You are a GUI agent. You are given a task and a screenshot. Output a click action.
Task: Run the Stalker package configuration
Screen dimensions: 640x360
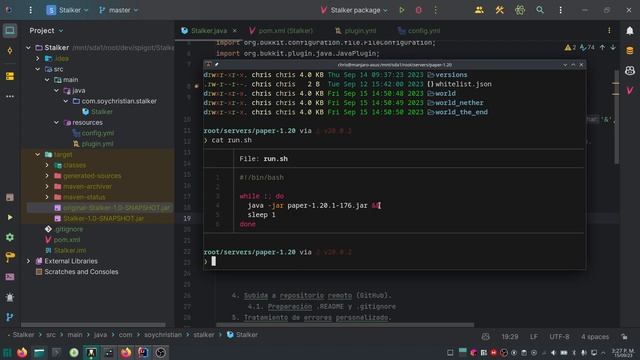[x=402, y=10]
